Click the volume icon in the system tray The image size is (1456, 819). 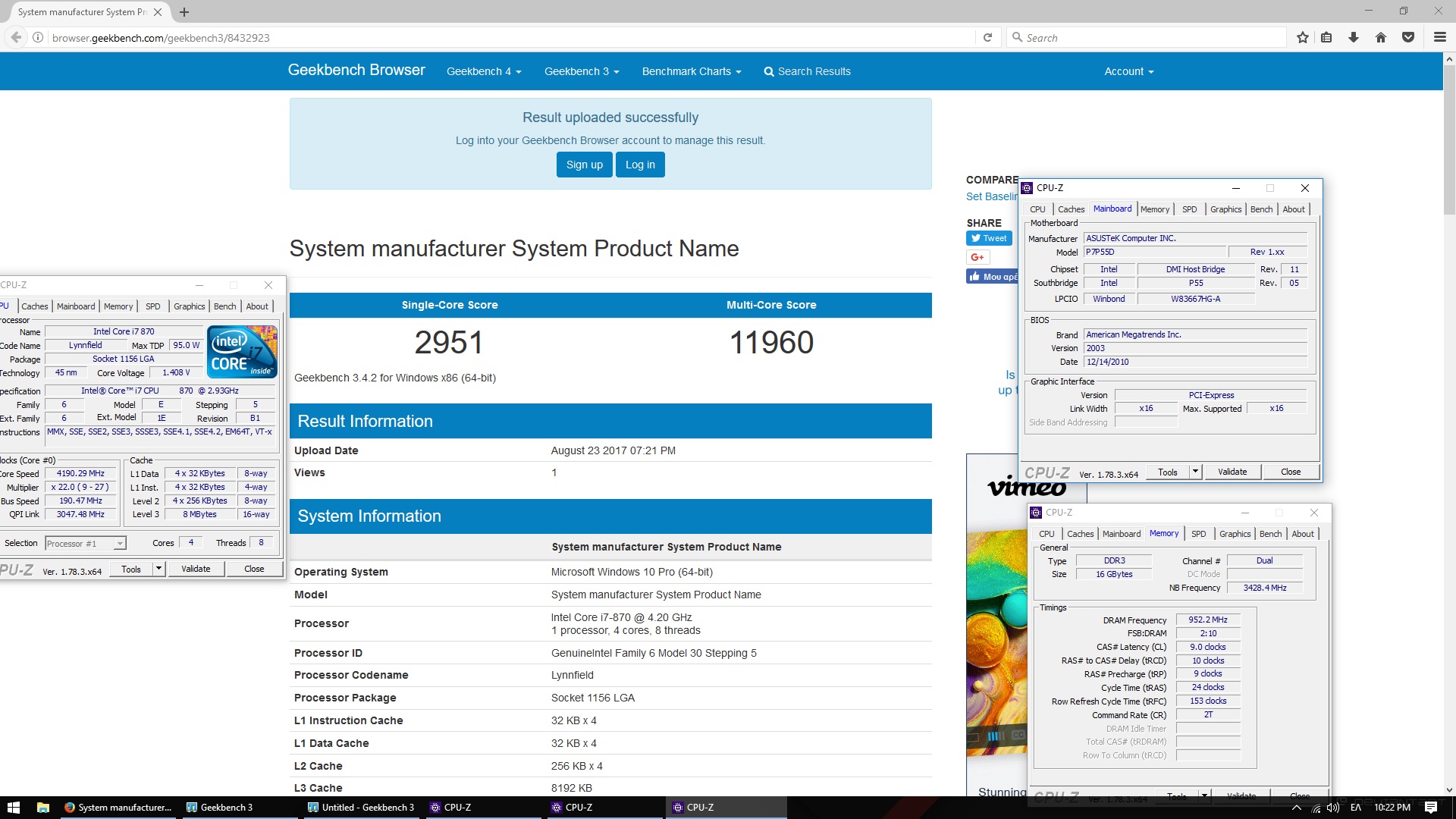click(1333, 808)
